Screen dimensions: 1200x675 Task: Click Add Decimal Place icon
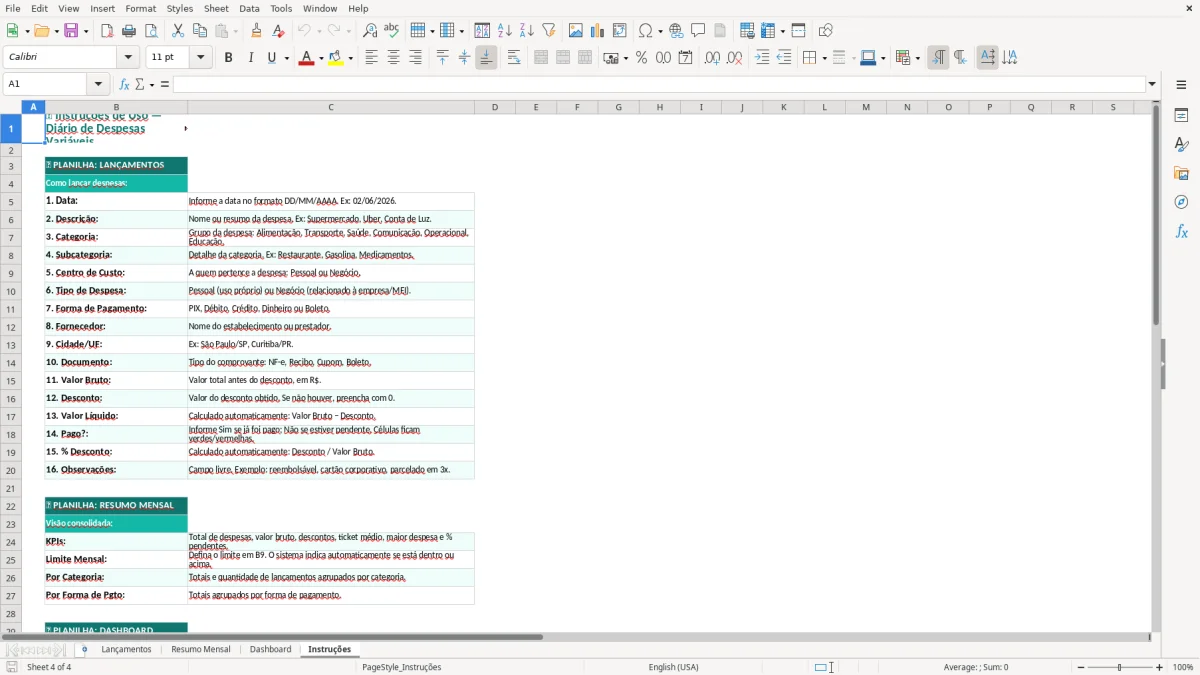(x=712, y=58)
